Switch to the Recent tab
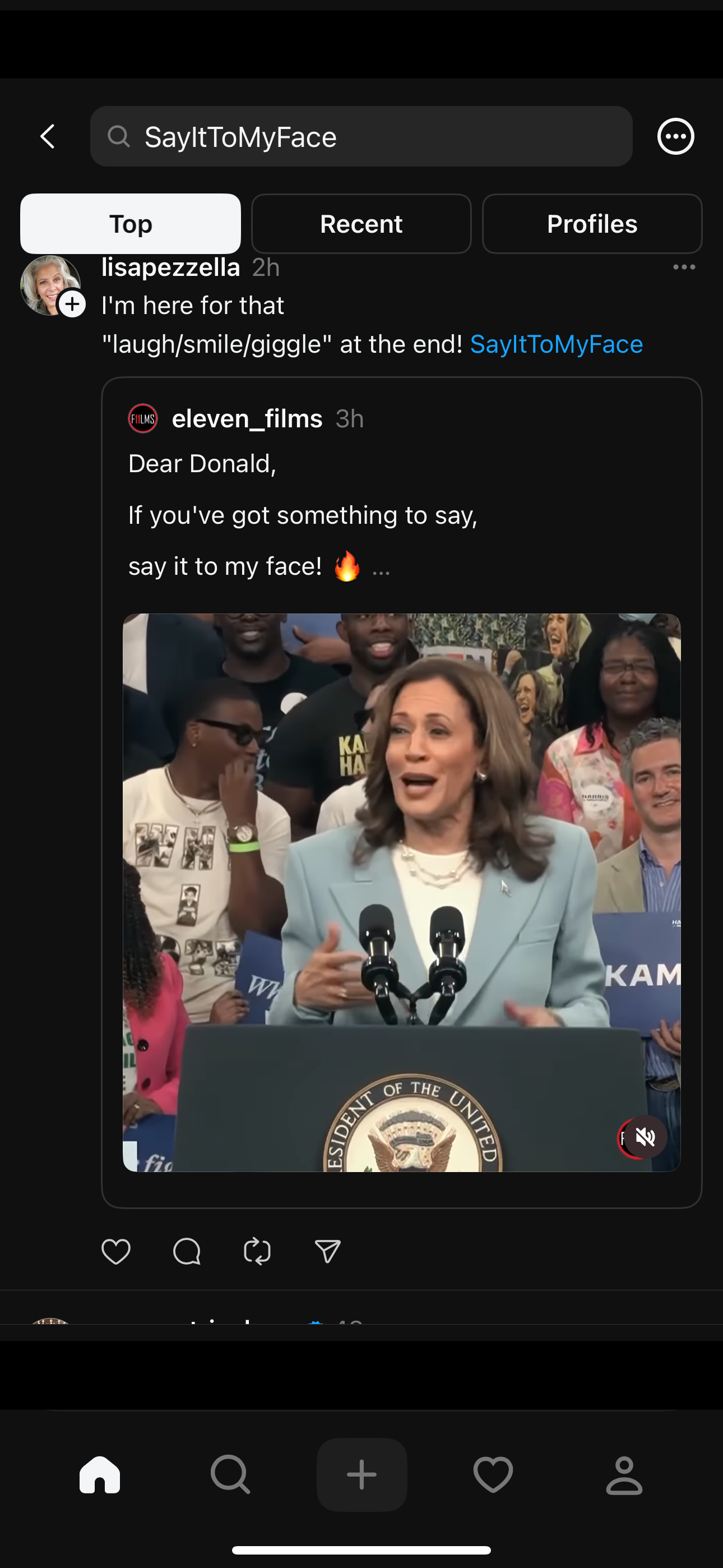Viewport: 723px width, 1568px height. pos(361,224)
